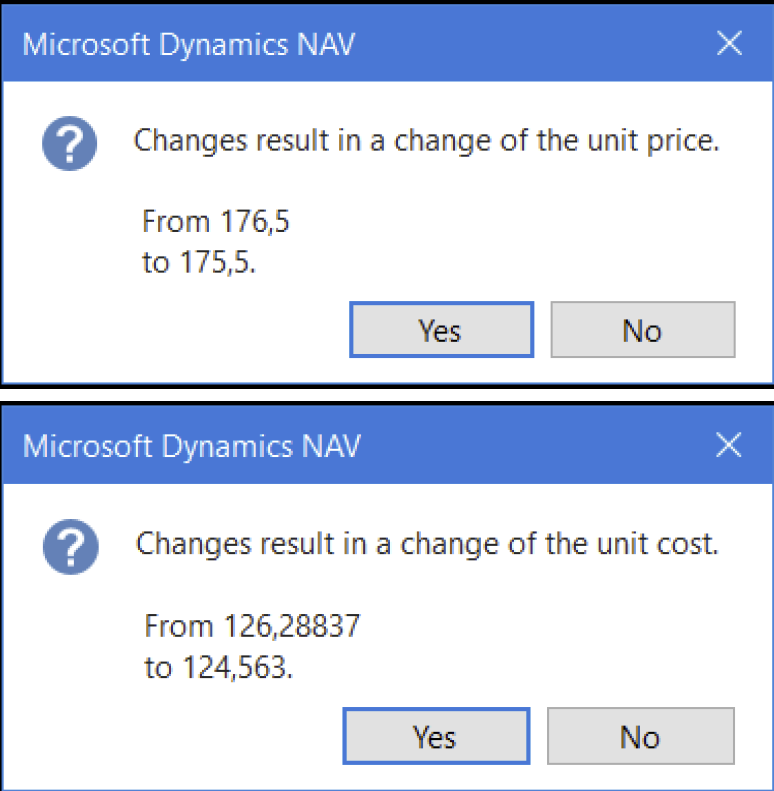Click the 'From 126,28837' line
Viewport: 774px width, 791px height.
252,626
